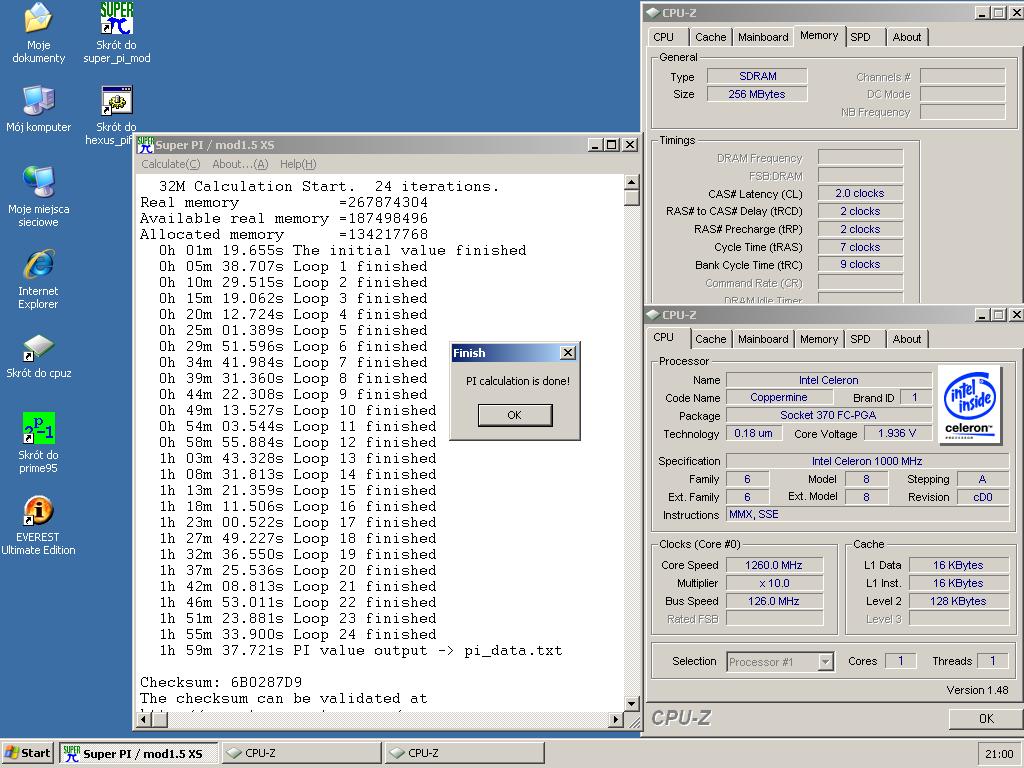Click the Multiplier x 10.0 value
Viewport: 1024px width, 768px height.
774,583
